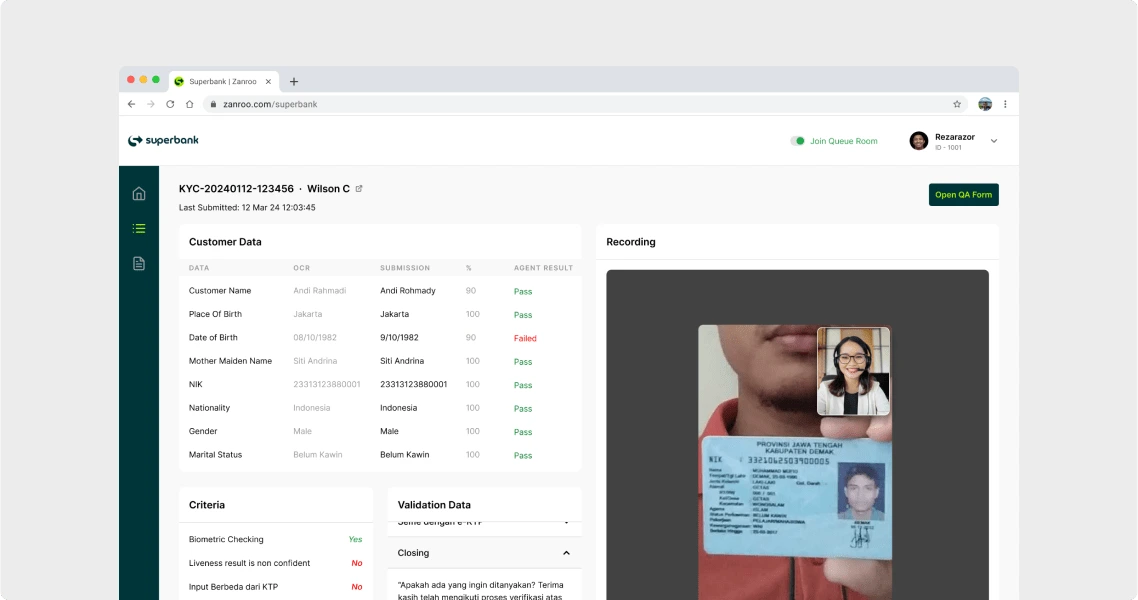Expand Rezarazor account dropdown
The height and width of the screenshot is (600, 1138).
(x=994, y=141)
